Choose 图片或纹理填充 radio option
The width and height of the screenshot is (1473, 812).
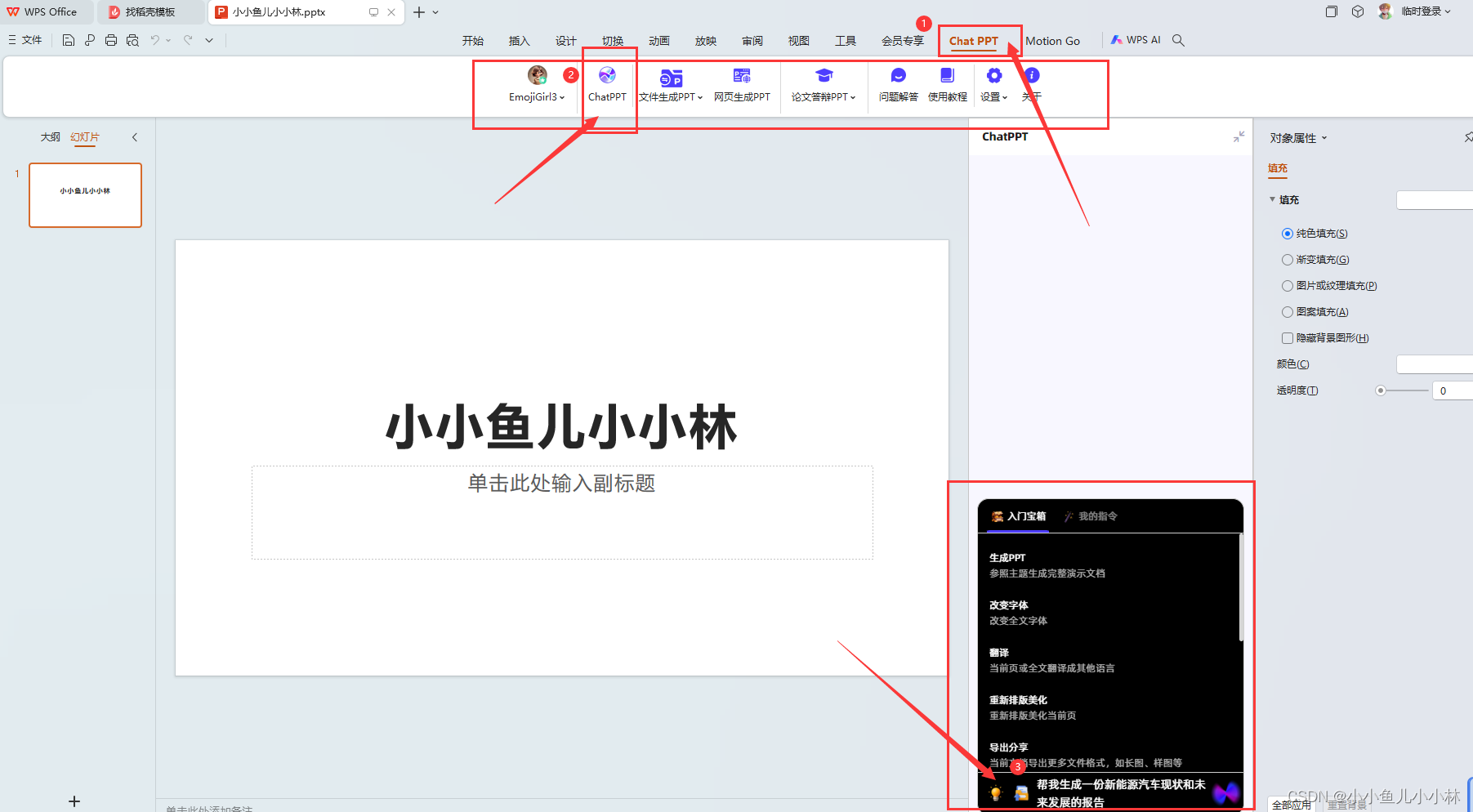click(1288, 286)
